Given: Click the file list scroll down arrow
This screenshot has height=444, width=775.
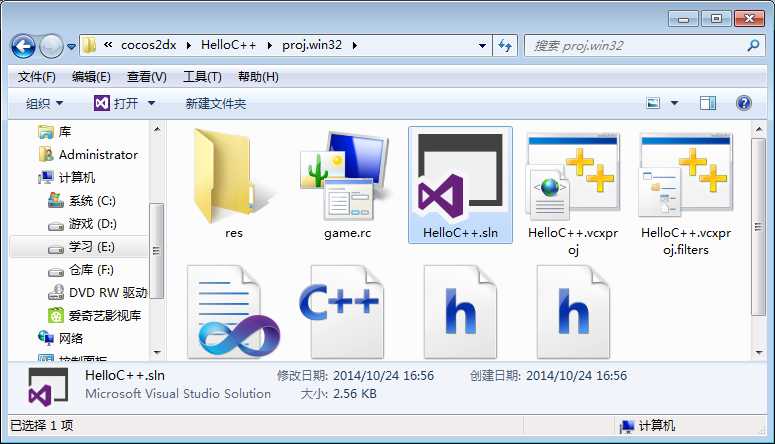Looking at the screenshot, I should (x=758, y=353).
